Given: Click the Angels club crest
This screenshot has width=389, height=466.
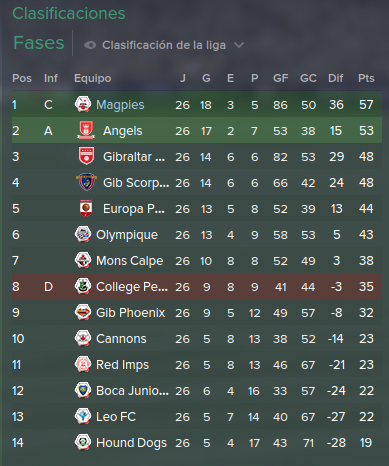Looking at the screenshot, I should point(86,130).
